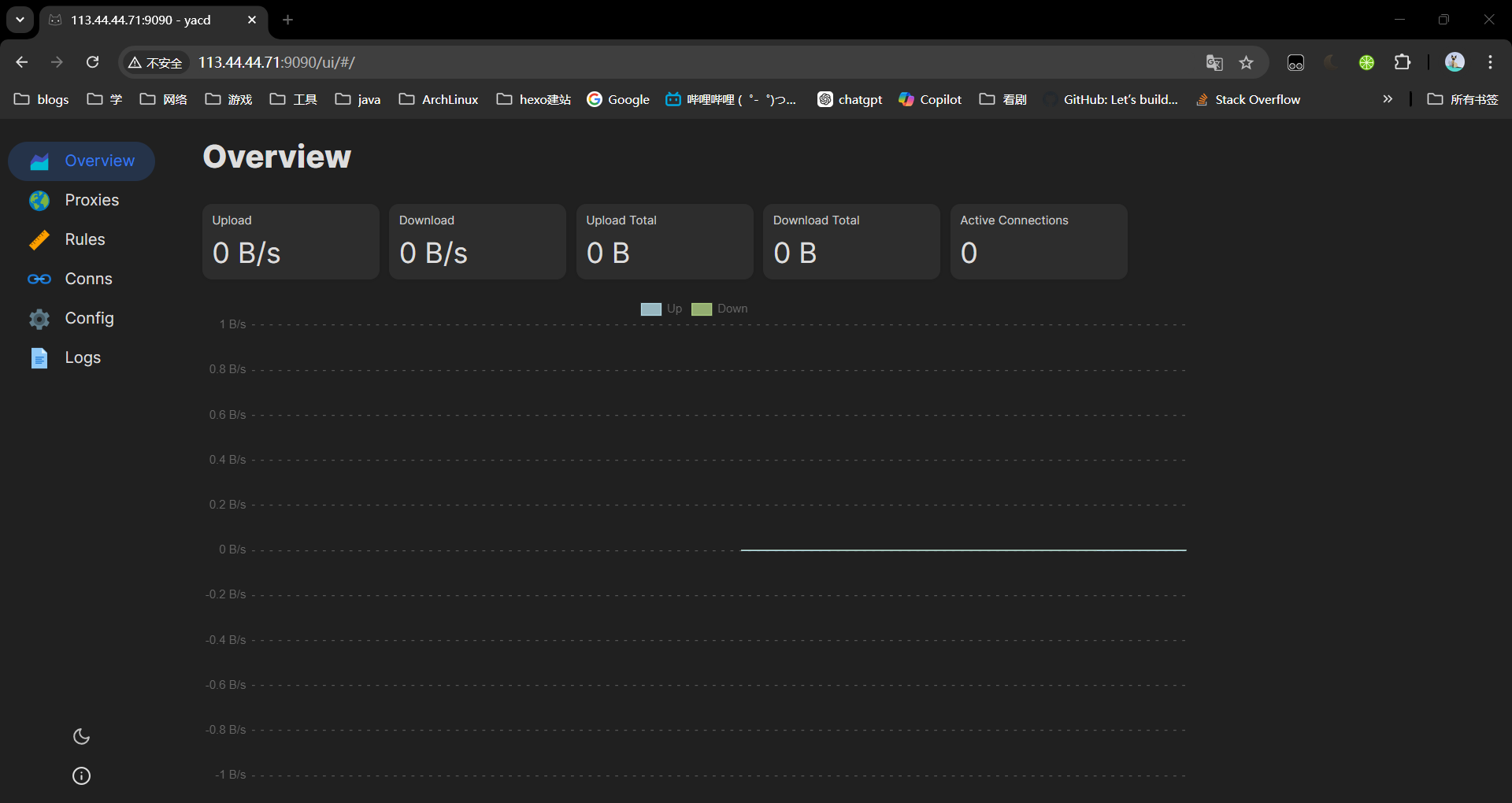The width and height of the screenshot is (1512, 803).
Task: Open the 看剧 bookmark folder
Action: (x=1003, y=99)
